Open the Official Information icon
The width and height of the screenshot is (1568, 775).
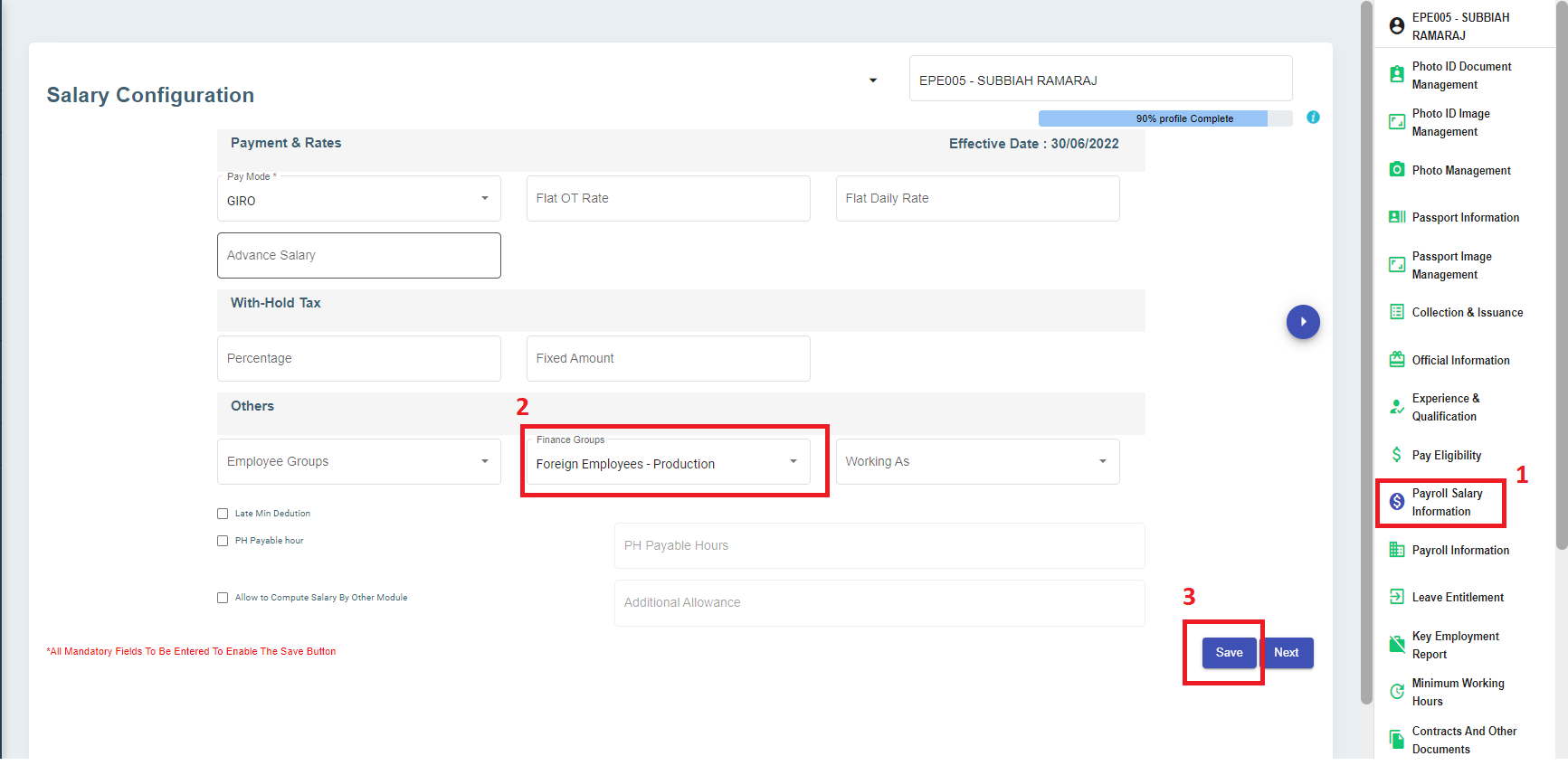[1397, 360]
